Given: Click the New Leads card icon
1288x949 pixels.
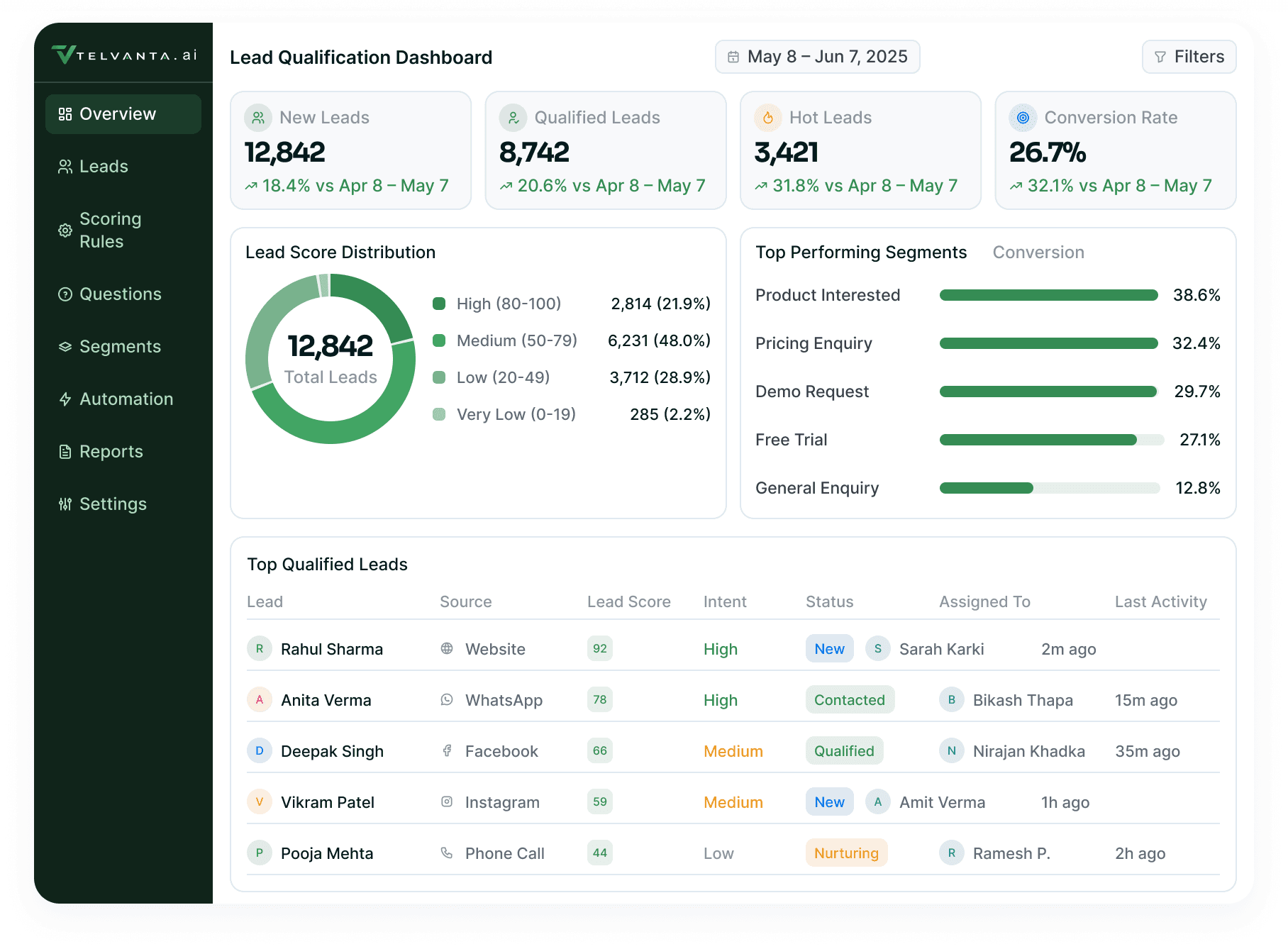Looking at the screenshot, I should coord(258,118).
